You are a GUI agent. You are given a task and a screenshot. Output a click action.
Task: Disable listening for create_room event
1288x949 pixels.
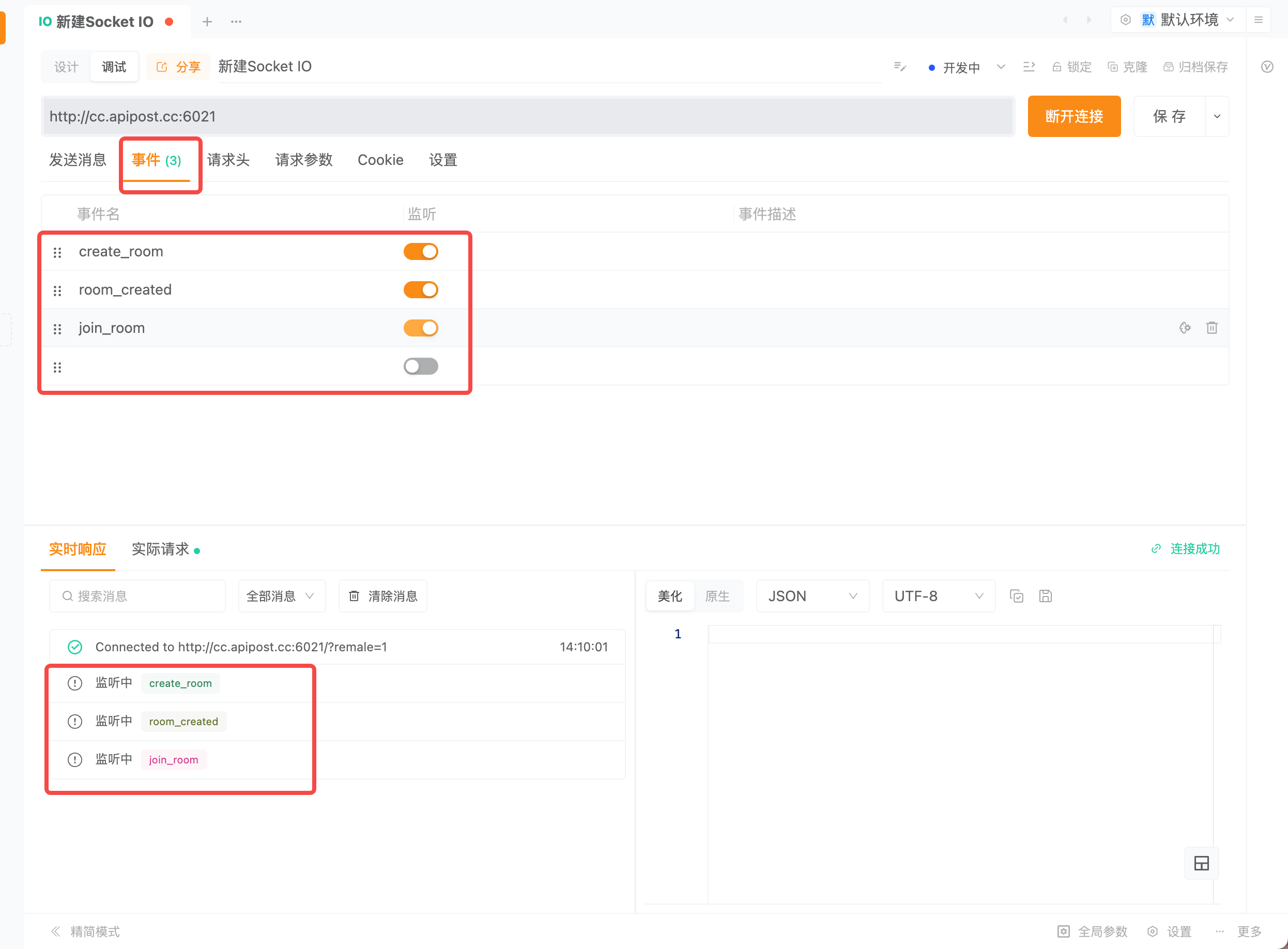tap(421, 252)
